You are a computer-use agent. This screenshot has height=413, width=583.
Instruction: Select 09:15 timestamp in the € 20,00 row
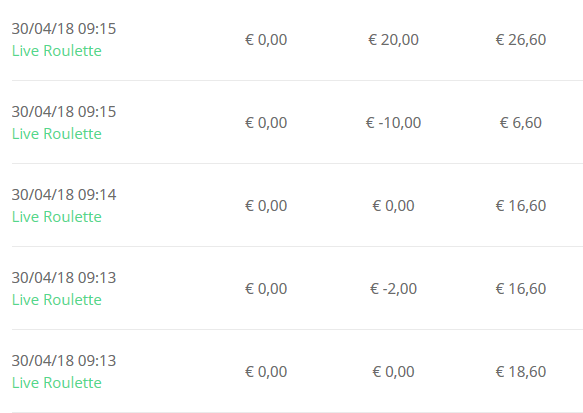pyautogui.click(x=64, y=29)
